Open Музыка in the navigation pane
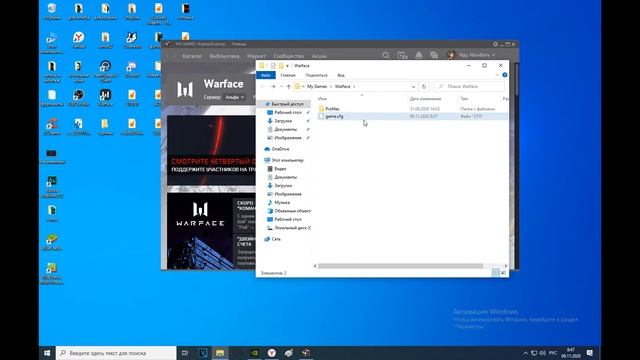640x360 pixels. click(x=282, y=202)
